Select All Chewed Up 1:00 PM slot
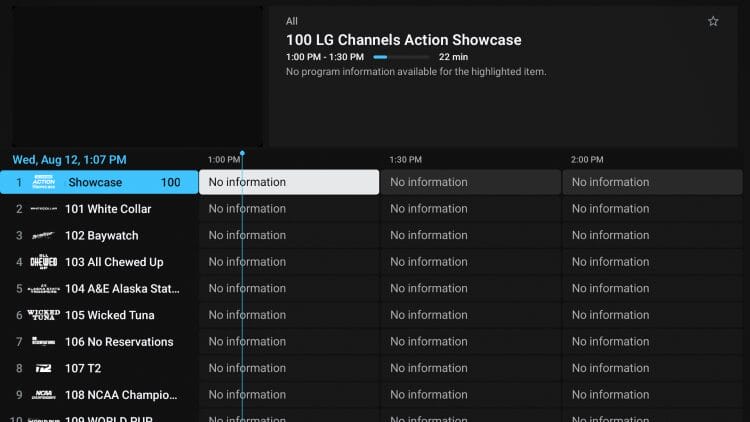The image size is (750, 422). coord(289,262)
